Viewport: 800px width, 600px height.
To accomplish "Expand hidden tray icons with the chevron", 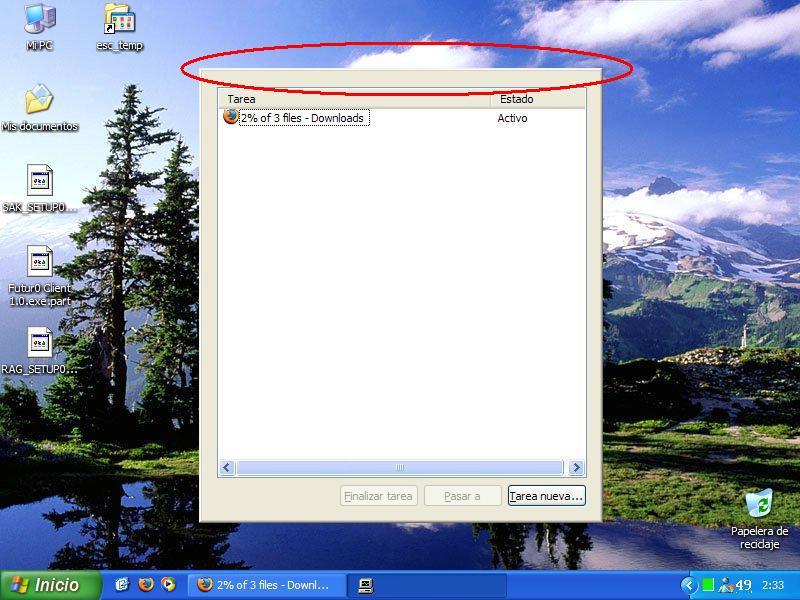I will (x=689, y=585).
